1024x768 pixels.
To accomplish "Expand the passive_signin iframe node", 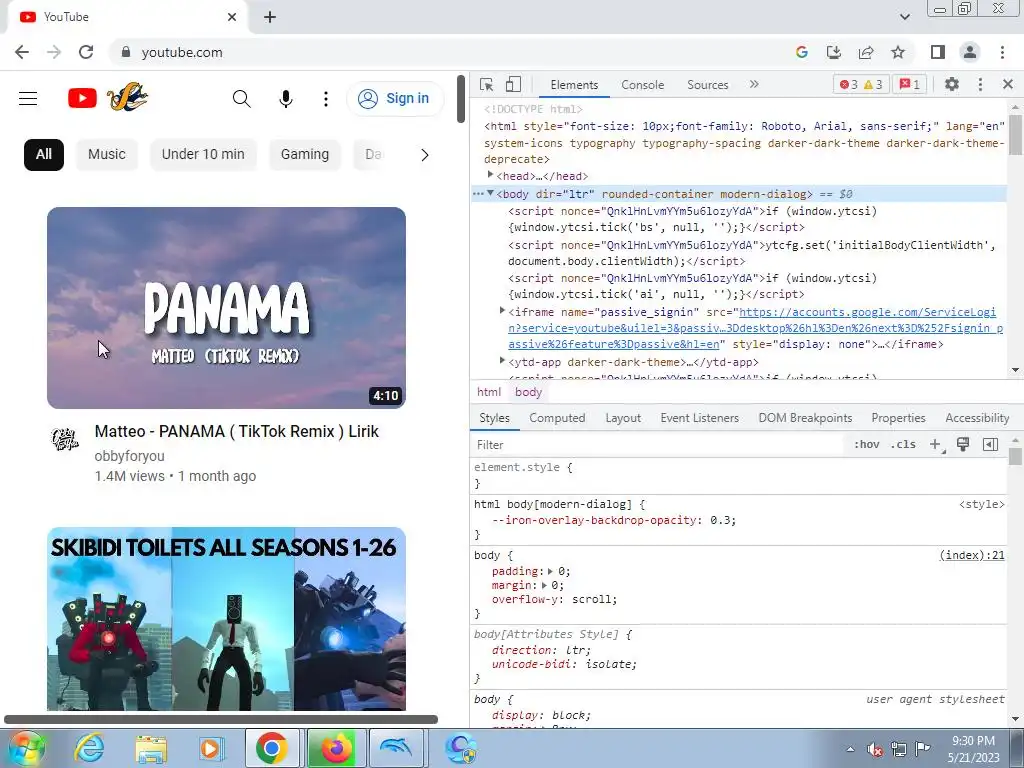I will (502, 311).
